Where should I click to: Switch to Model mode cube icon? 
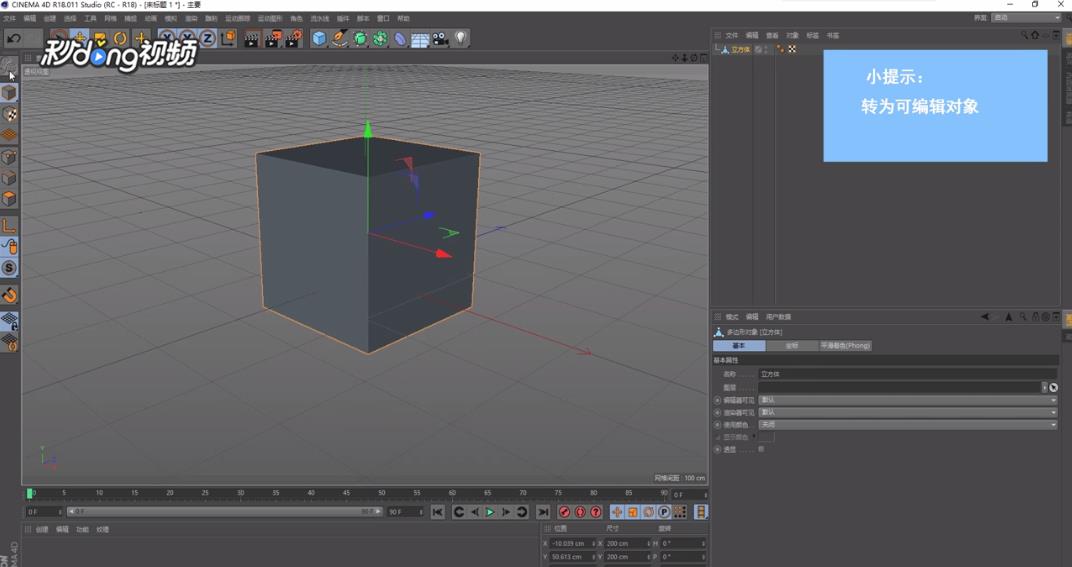click(x=9, y=92)
